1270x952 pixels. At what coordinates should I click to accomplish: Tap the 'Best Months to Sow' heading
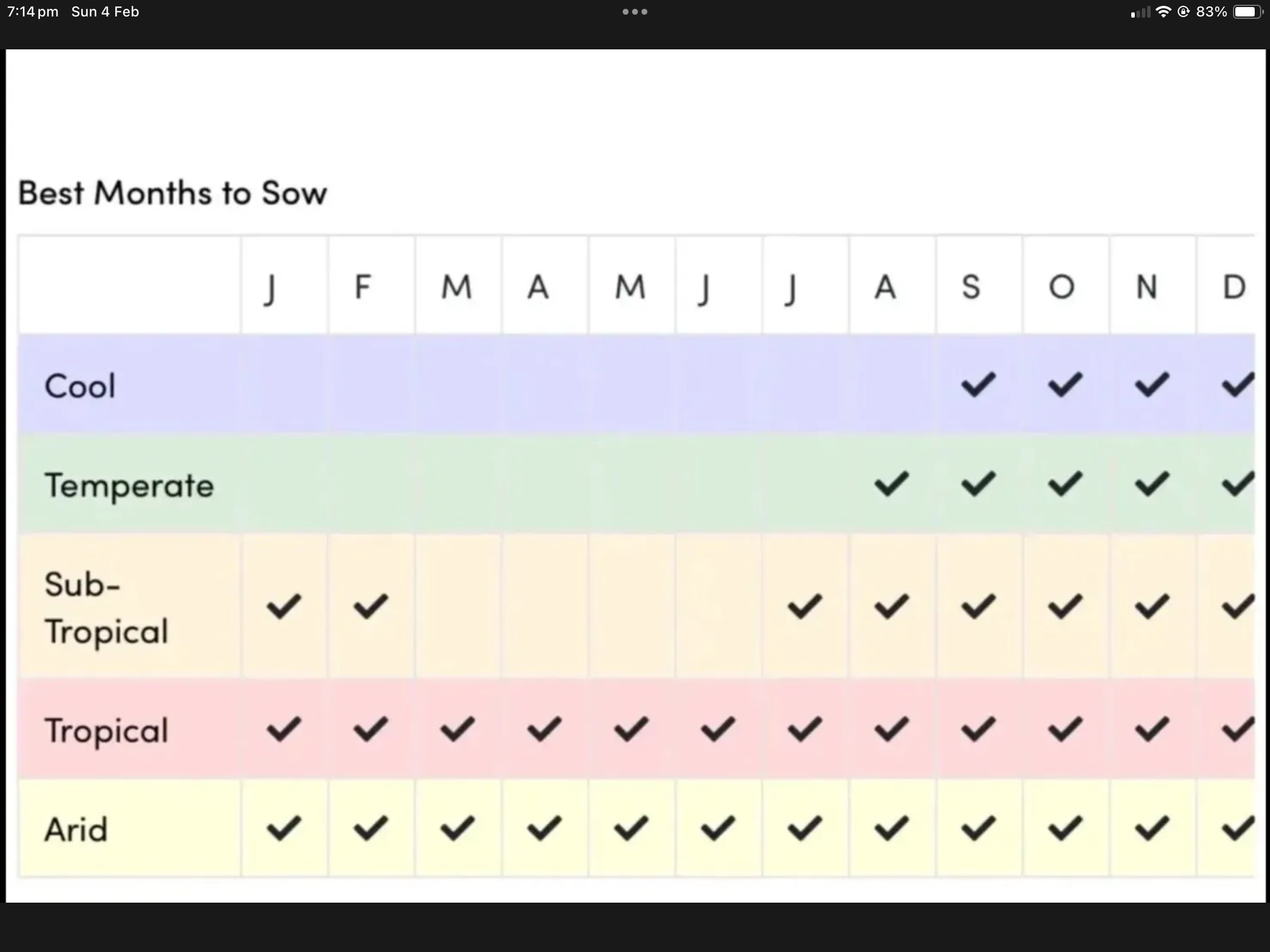pos(172,193)
